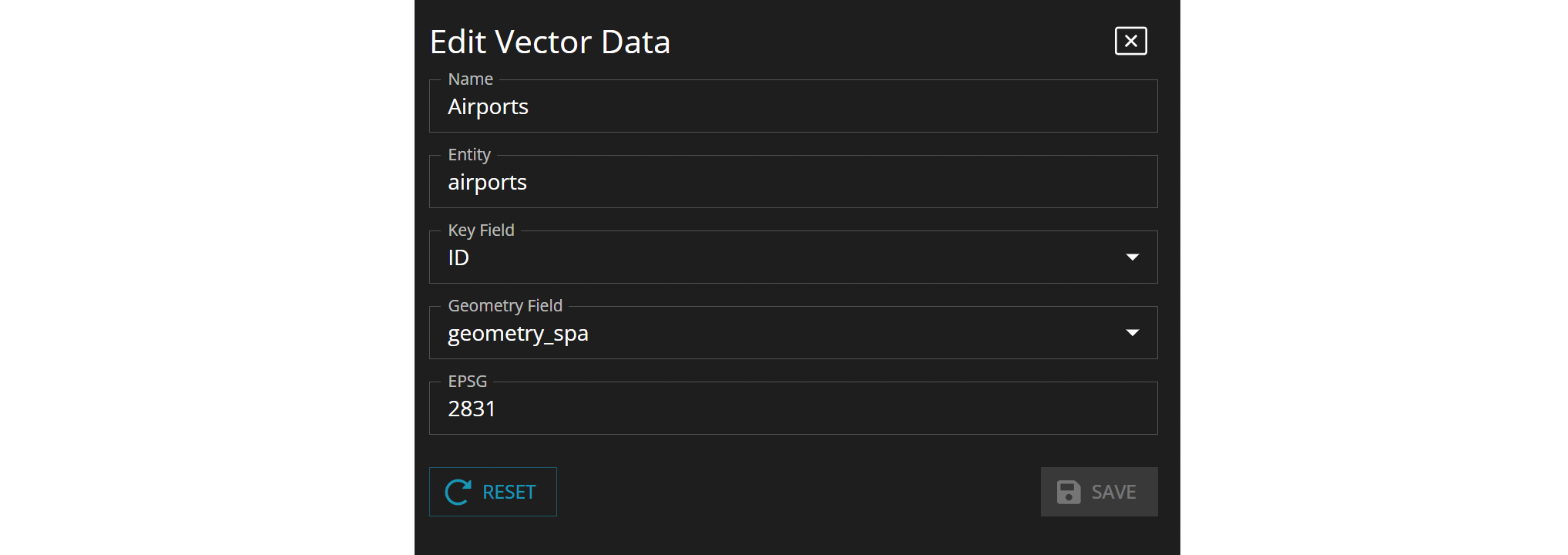Click the floppy disk save icon
The image size is (1568, 555).
[1068, 492]
